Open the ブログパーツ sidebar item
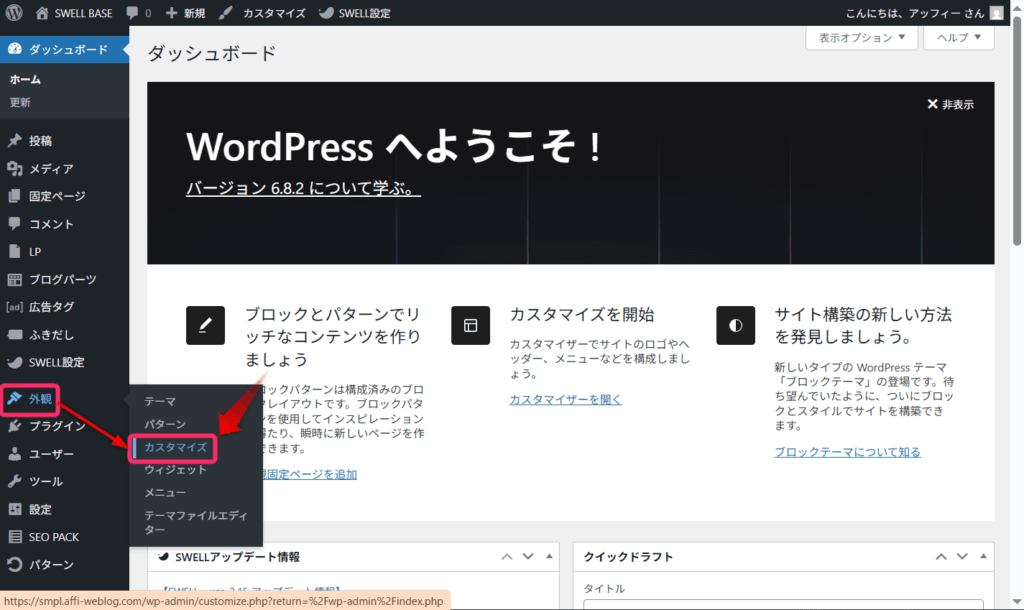1024x610 pixels. click(x=64, y=279)
